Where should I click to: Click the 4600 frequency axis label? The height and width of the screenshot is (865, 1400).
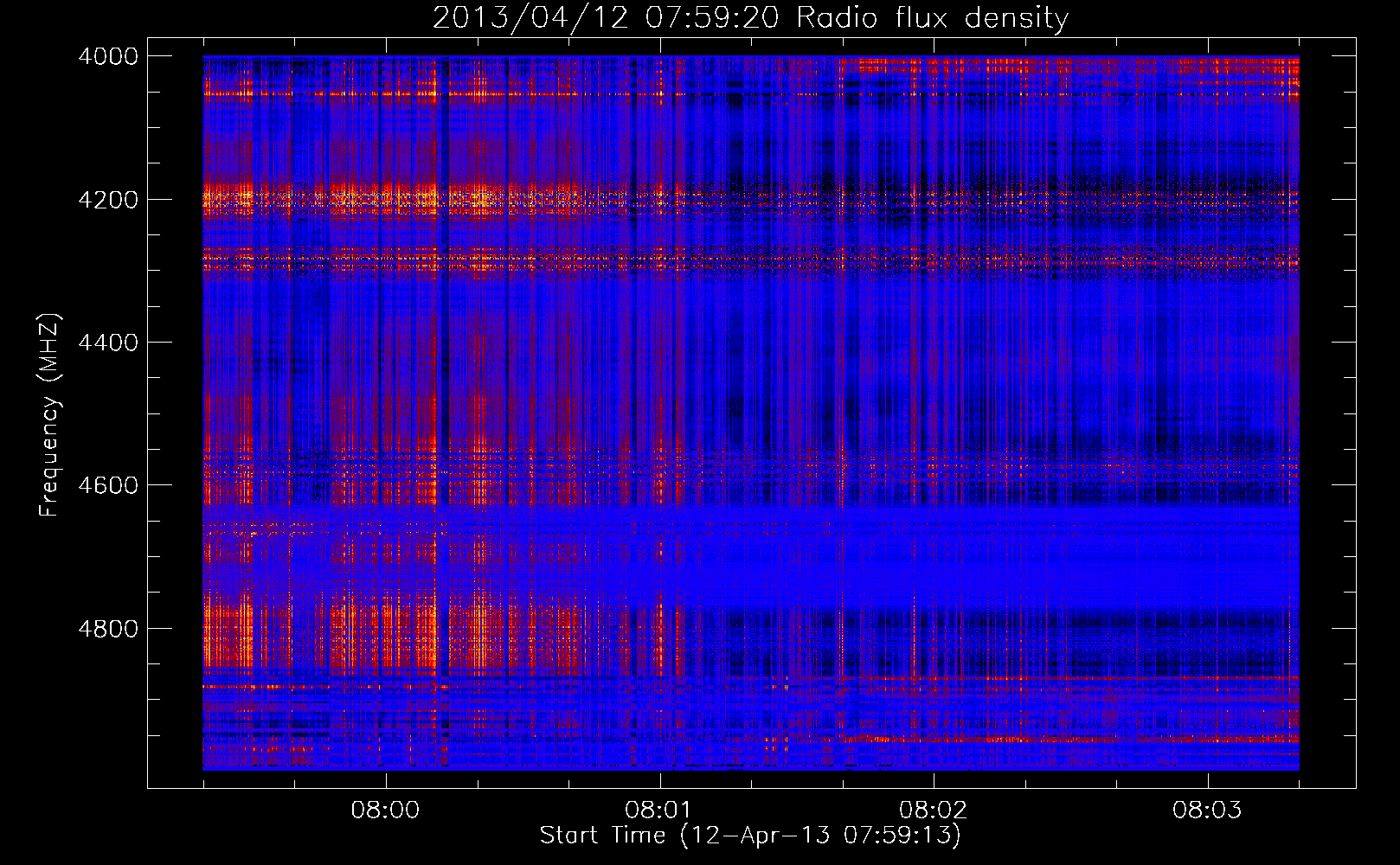click(x=108, y=485)
